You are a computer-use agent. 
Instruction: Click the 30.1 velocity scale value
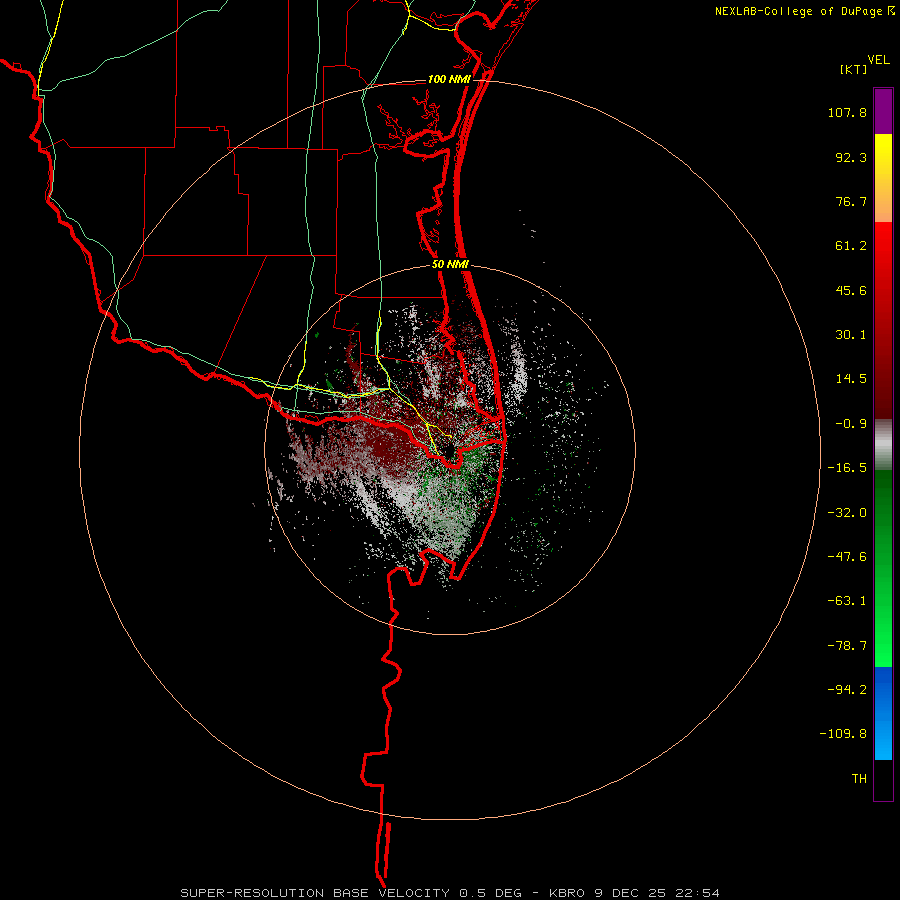point(851,335)
